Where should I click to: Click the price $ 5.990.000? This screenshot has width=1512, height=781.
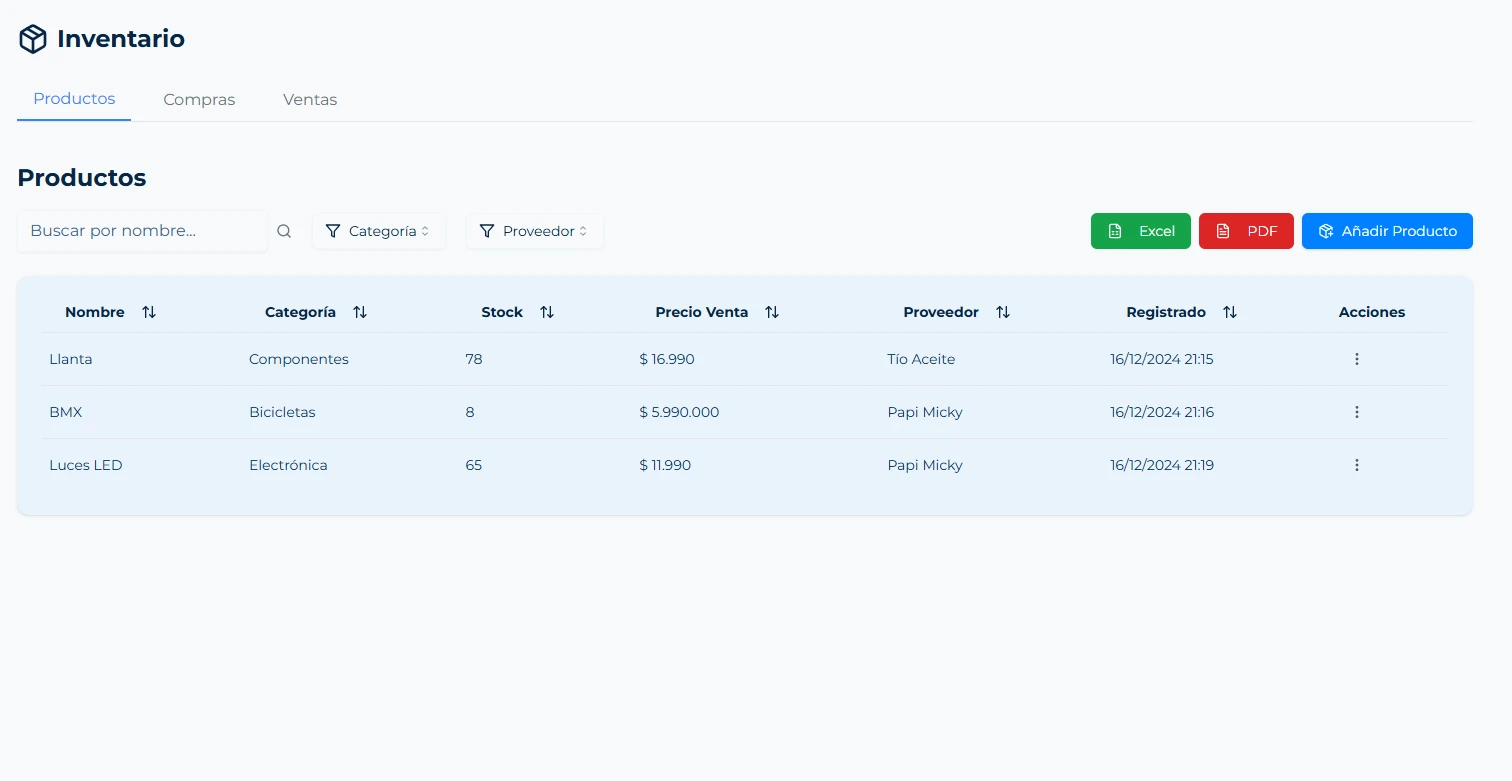[x=679, y=412]
